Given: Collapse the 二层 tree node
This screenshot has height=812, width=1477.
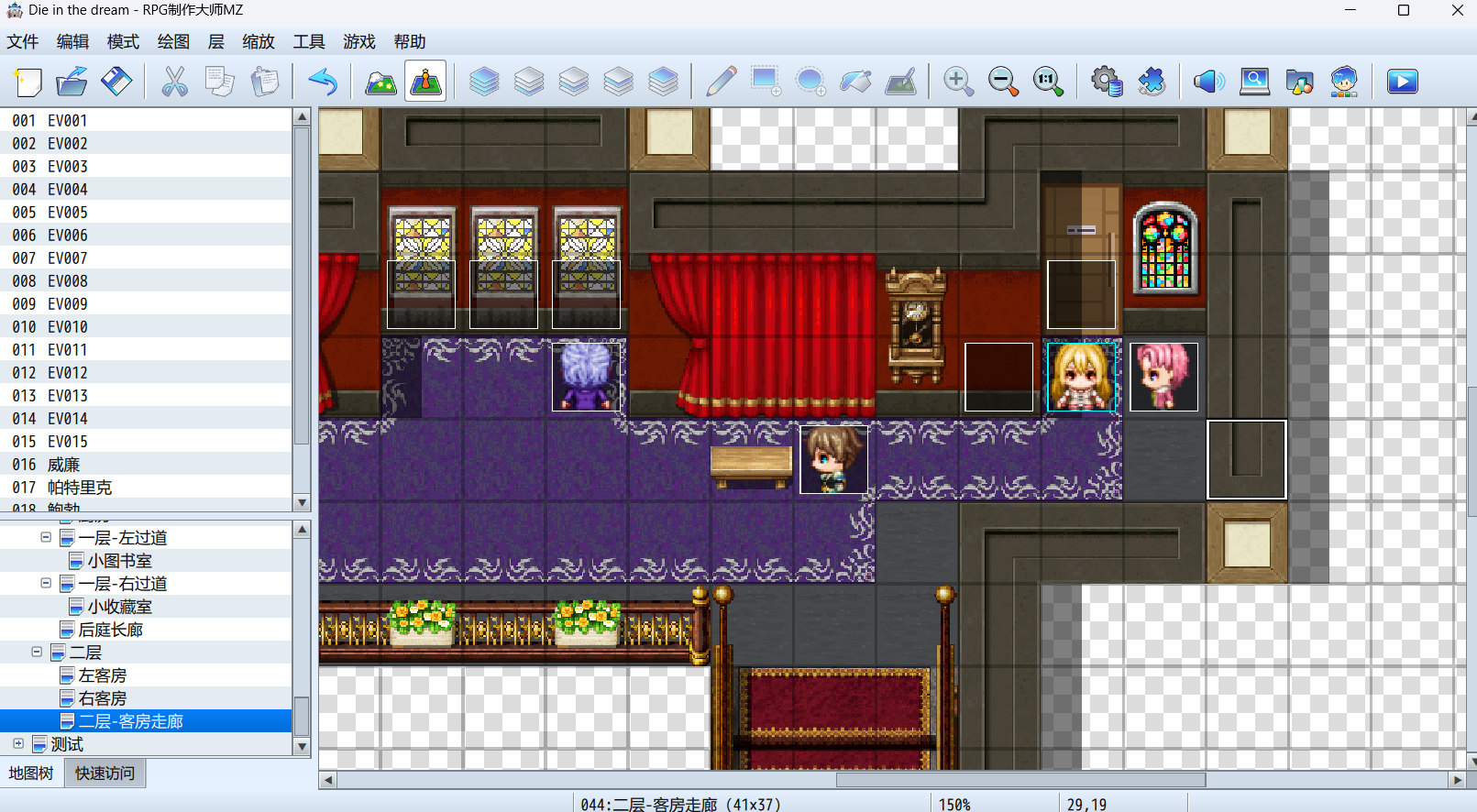Looking at the screenshot, I should tap(37, 652).
